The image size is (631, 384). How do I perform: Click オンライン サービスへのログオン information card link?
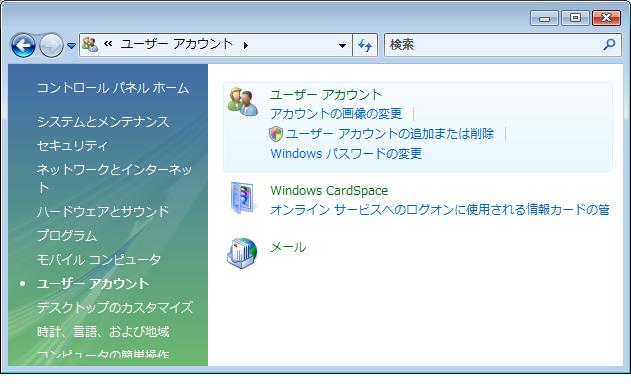440,209
